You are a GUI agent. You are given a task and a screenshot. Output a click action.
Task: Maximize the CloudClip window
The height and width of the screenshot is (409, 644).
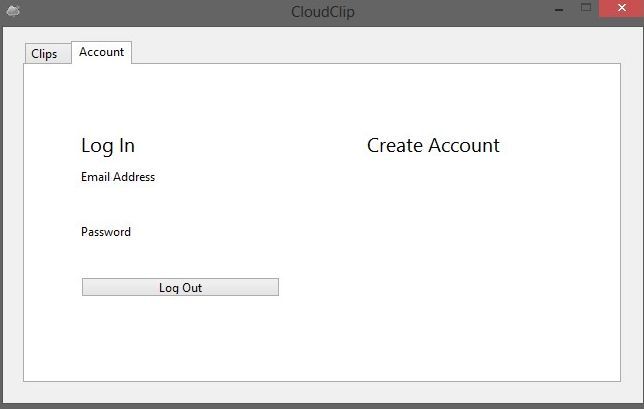(x=586, y=8)
